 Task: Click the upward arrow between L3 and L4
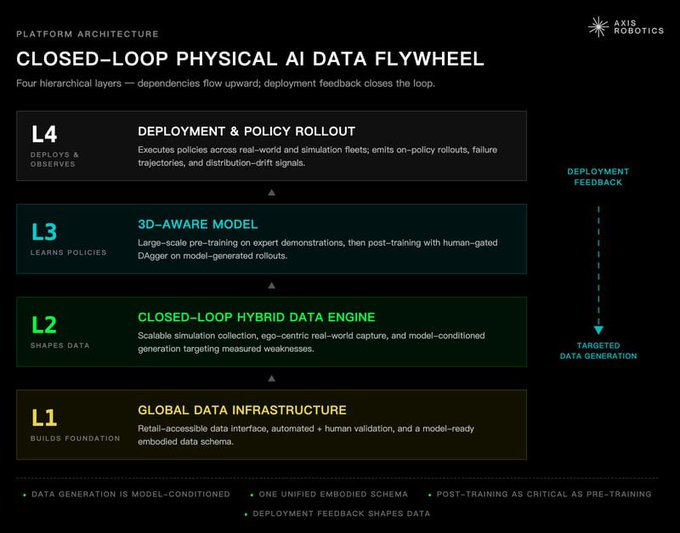tap(271, 192)
